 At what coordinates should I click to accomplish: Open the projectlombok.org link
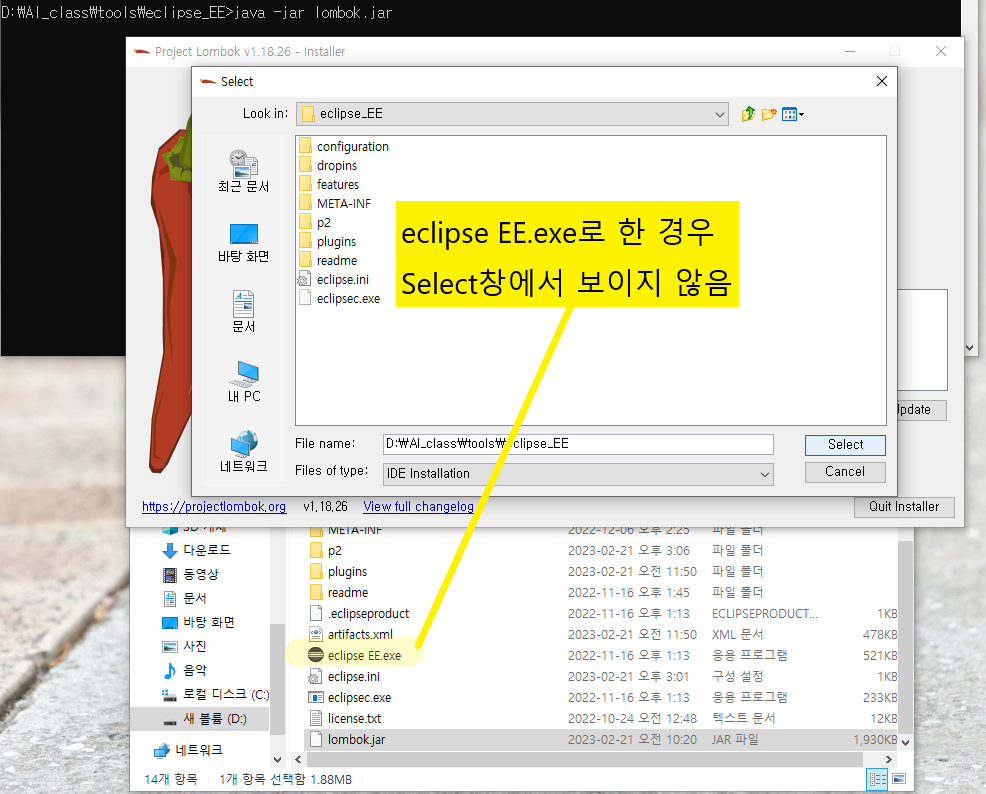(x=214, y=507)
